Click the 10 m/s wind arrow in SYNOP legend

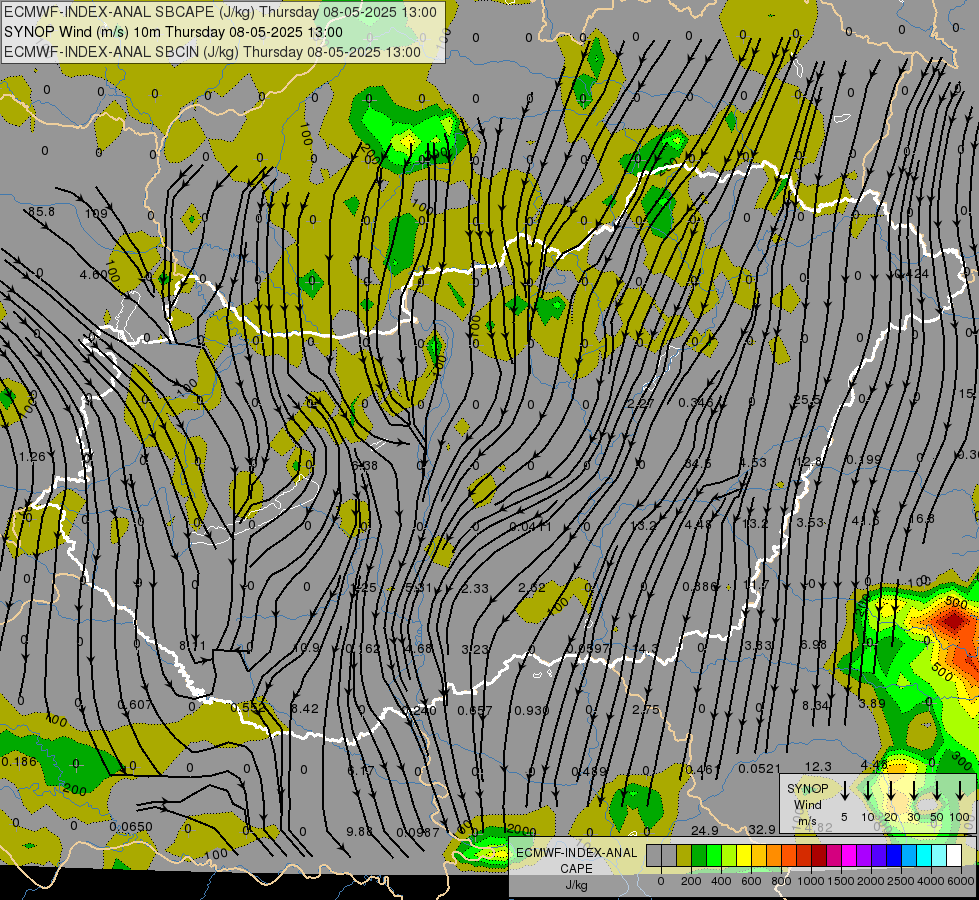coord(868,790)
